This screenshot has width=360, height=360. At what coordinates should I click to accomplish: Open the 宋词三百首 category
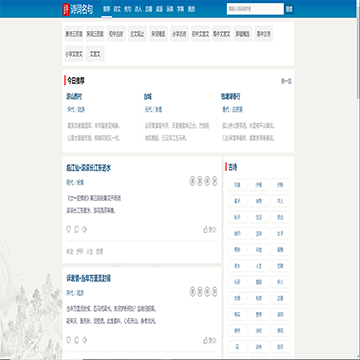95,34
